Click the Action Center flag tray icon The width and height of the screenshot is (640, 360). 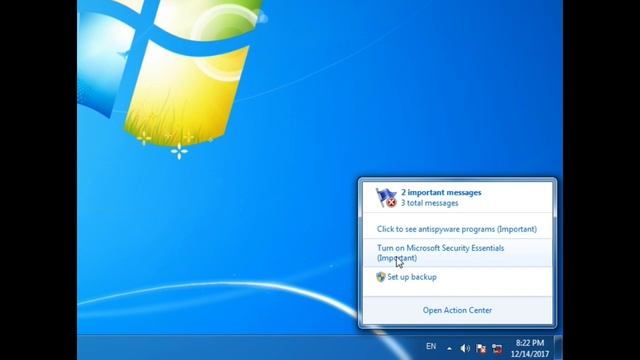coord(481,348)
